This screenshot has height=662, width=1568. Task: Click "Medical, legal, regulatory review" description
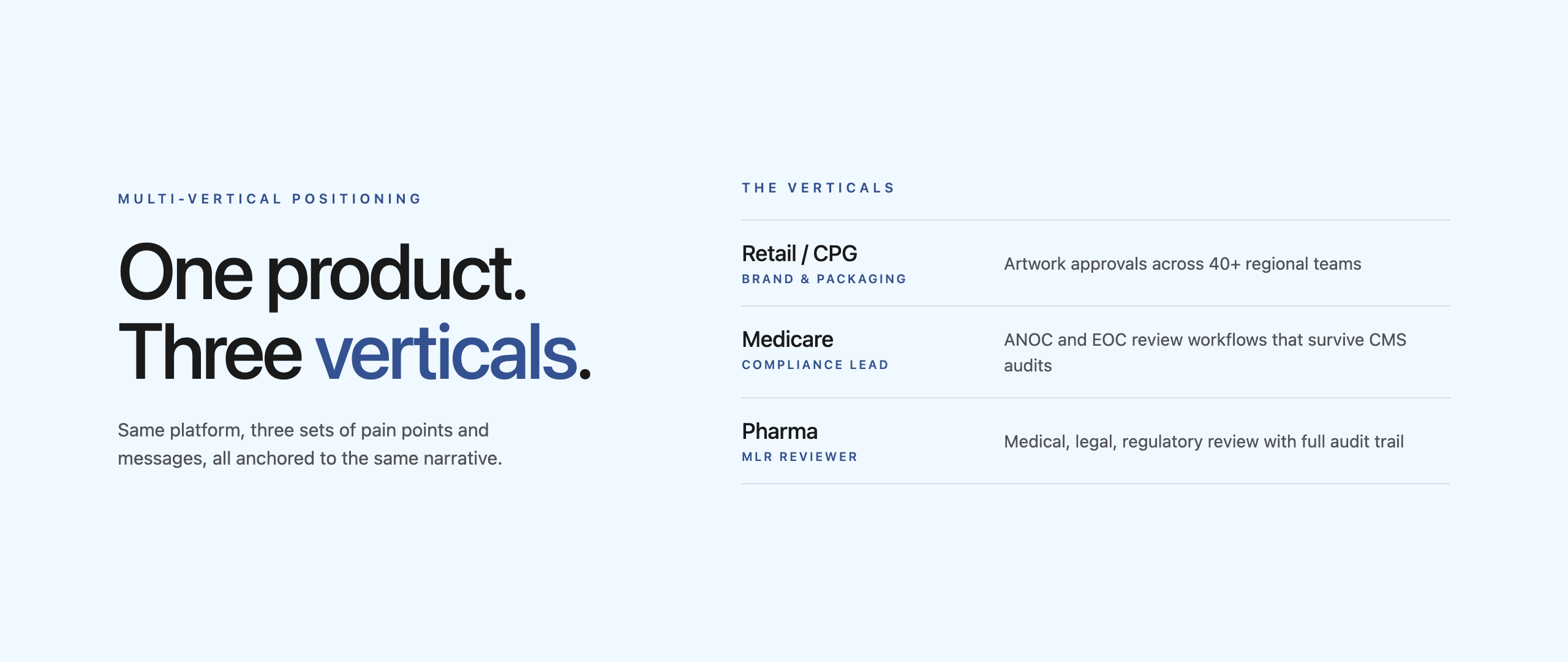pyautogui.click(x=1204, y=442)
